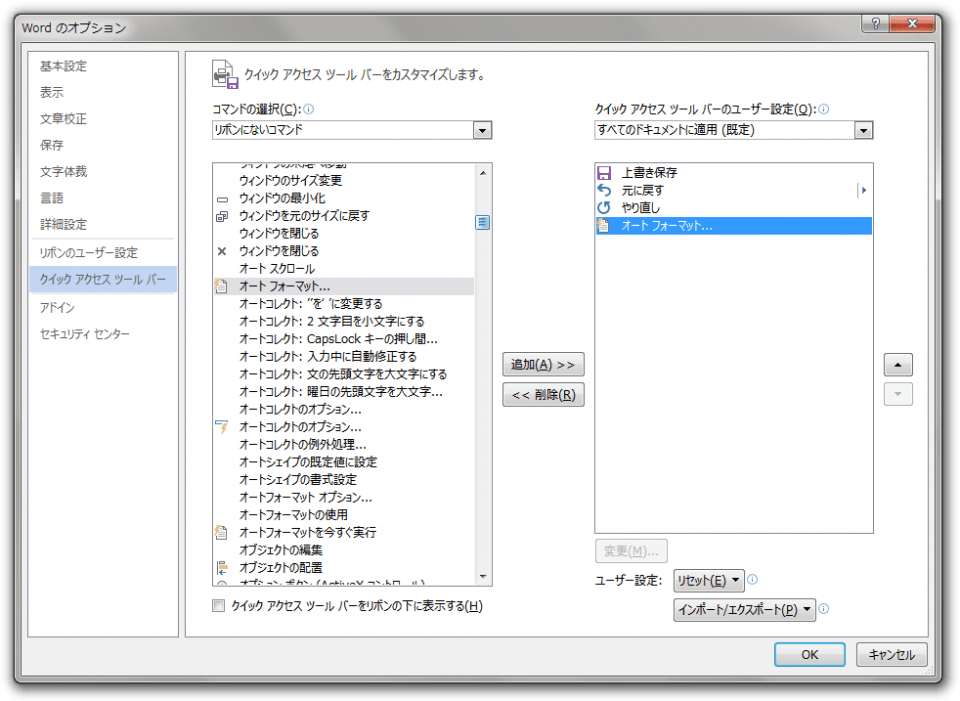This screenshot has width=960, height=701.
Task: Open the リセット dropdown button
Action: tap(709, 580)
